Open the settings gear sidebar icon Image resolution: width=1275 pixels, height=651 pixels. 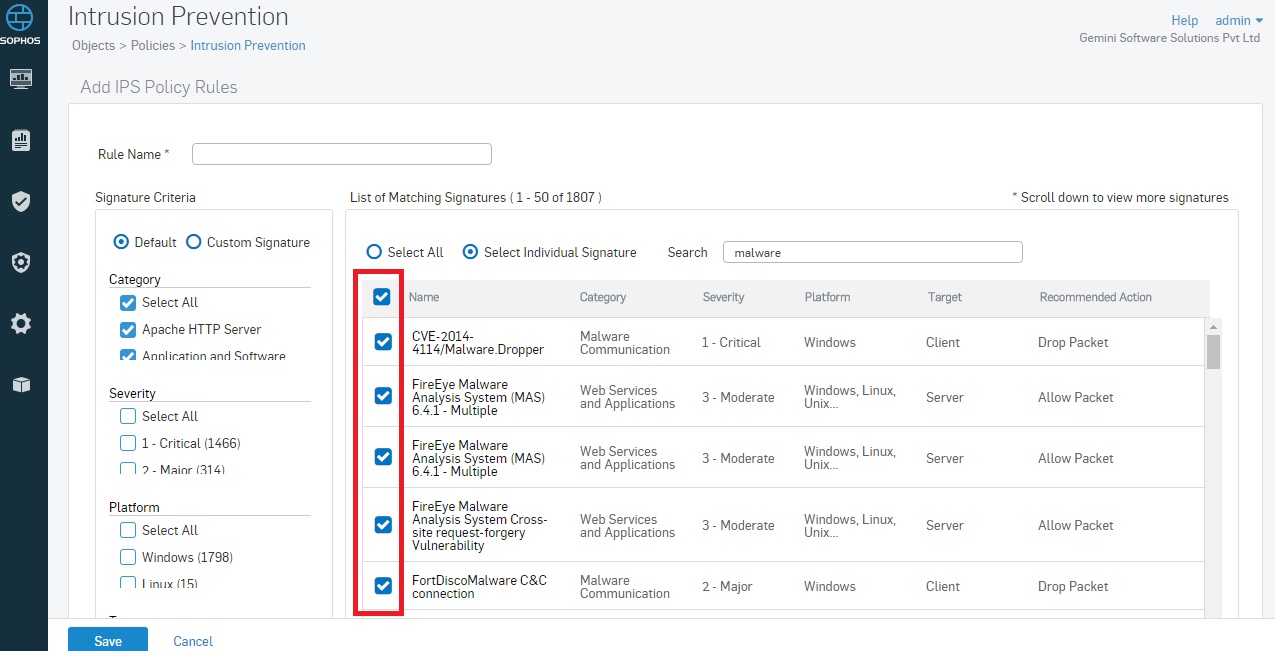[21, 323]
